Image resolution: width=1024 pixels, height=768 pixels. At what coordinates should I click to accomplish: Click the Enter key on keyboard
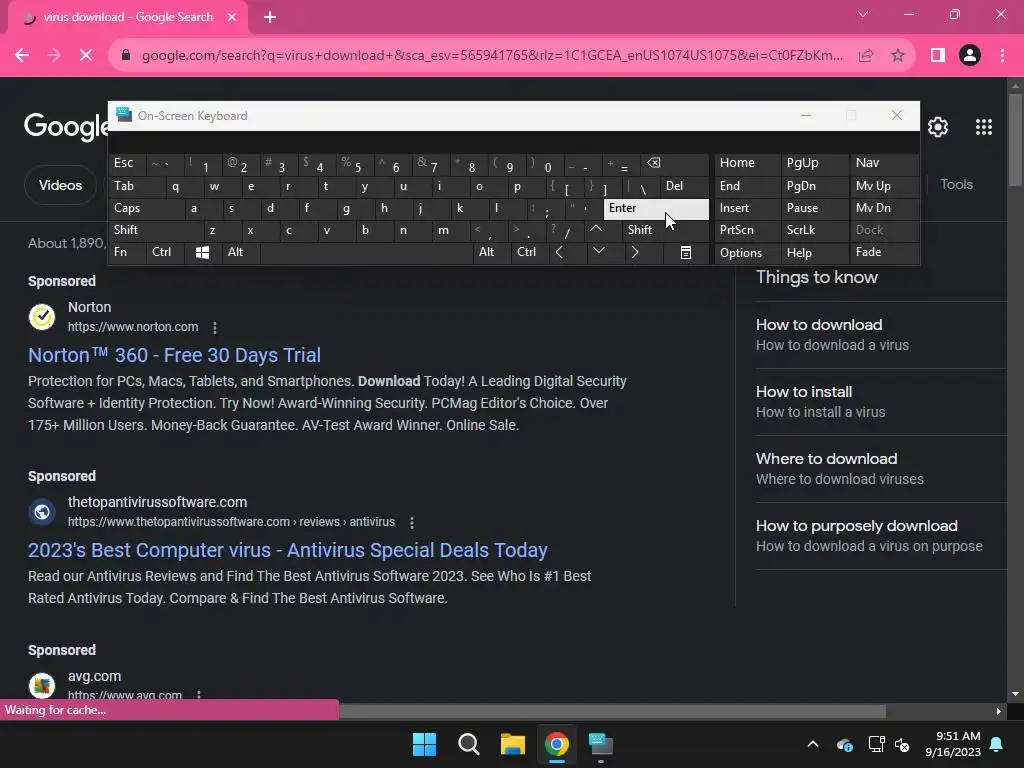click(656, 208)
